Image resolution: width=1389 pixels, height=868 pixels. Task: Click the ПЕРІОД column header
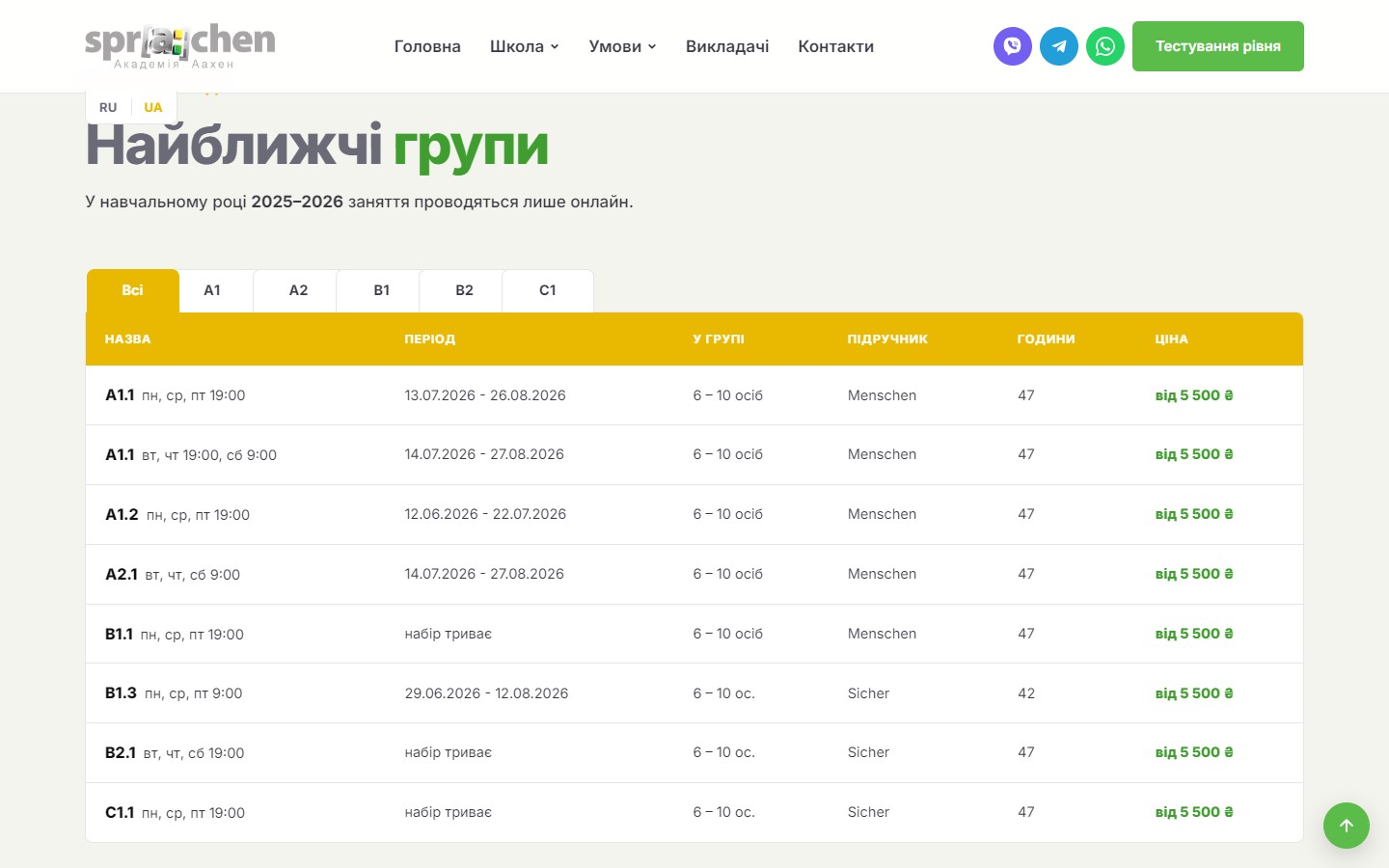[430, 339]
